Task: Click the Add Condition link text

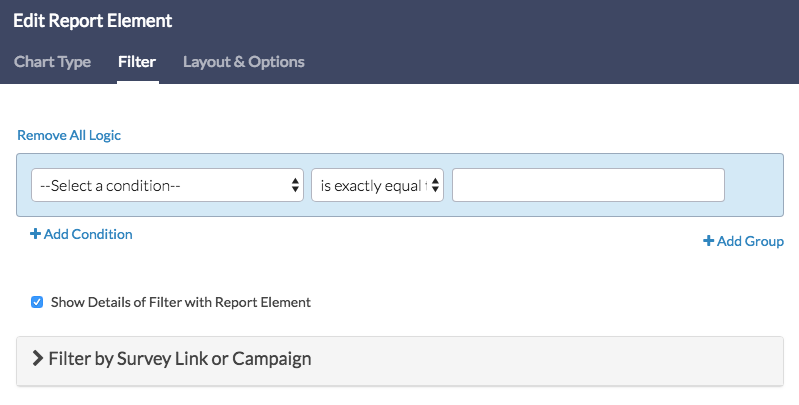Action: tap(88, 235)
